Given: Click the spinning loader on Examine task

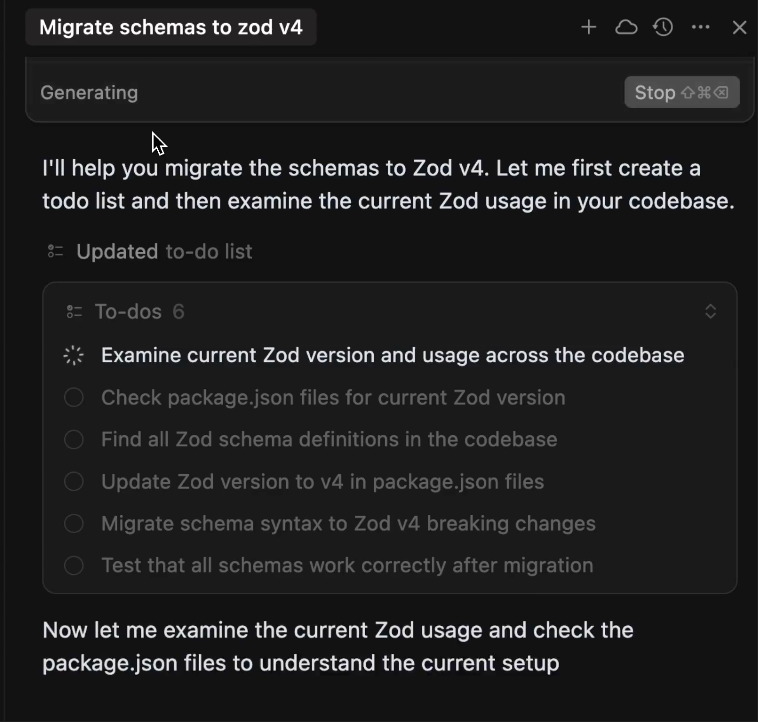Looking at the screenshot, I should 73,355.
